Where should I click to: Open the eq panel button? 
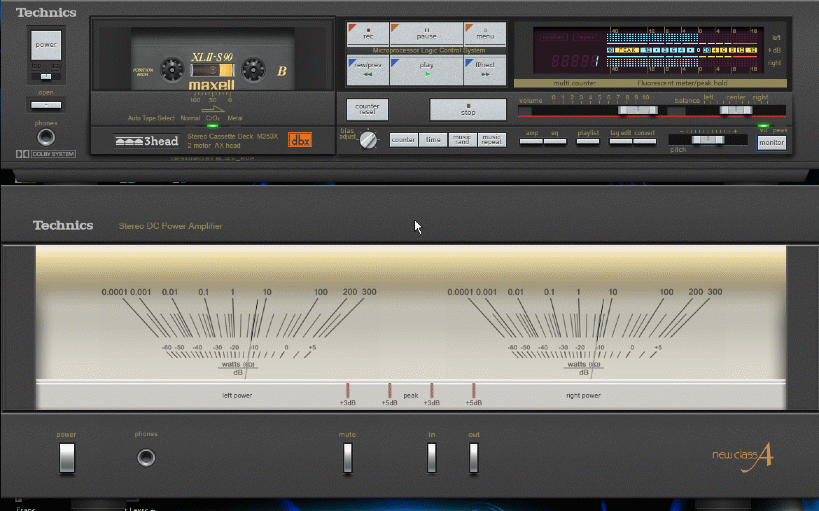[555, 141]
